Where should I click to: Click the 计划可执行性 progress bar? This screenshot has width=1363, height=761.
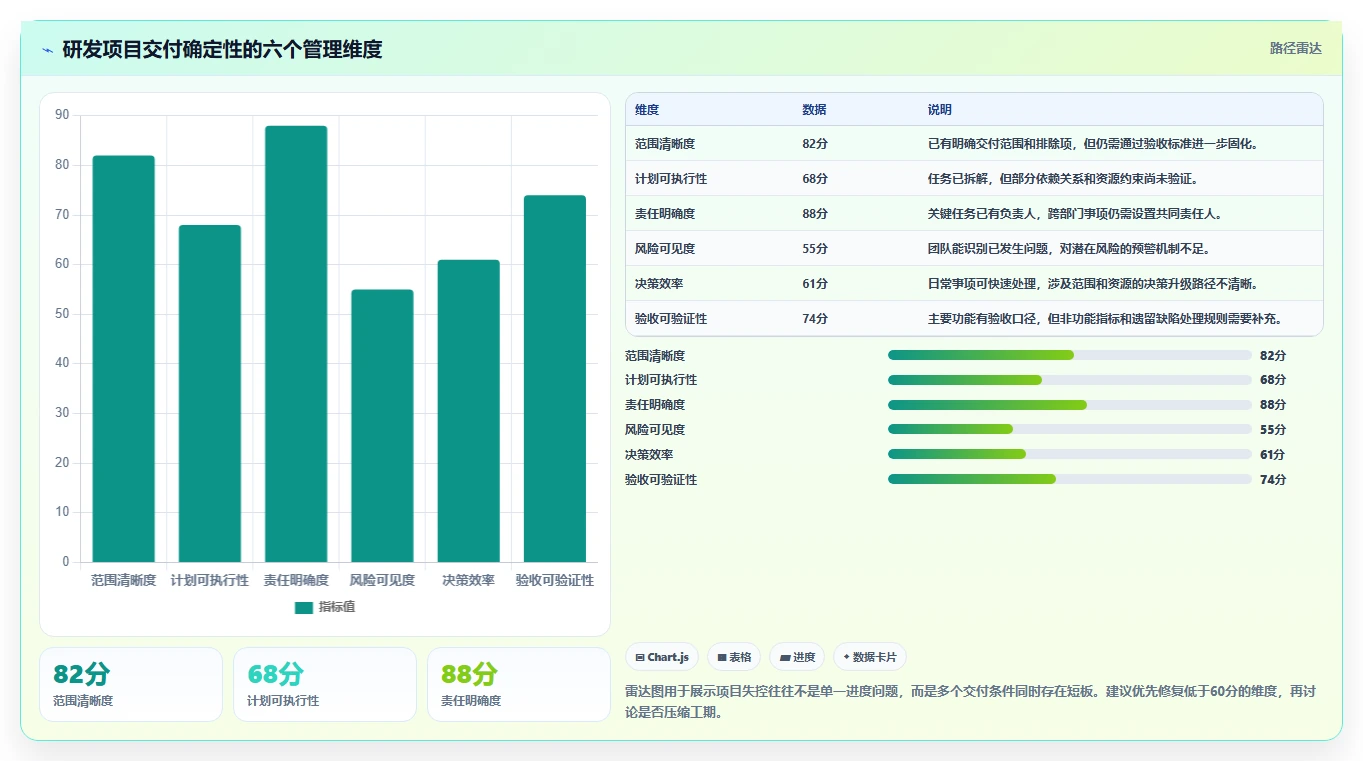click(x=1070, y=380)
